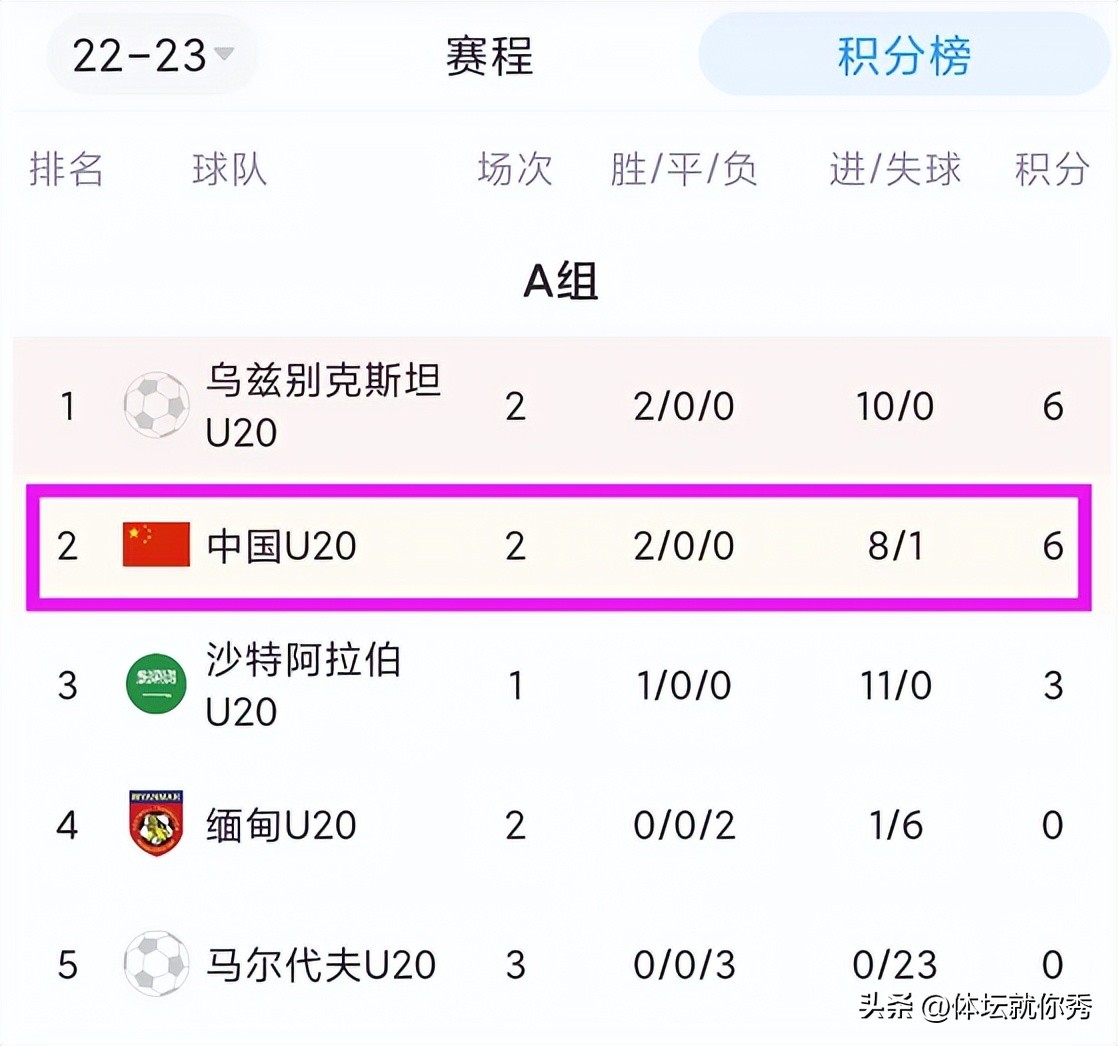1118x1046 pixels.
Task: Click the Myanmar U20 crest icon
Action: point(155,825)
